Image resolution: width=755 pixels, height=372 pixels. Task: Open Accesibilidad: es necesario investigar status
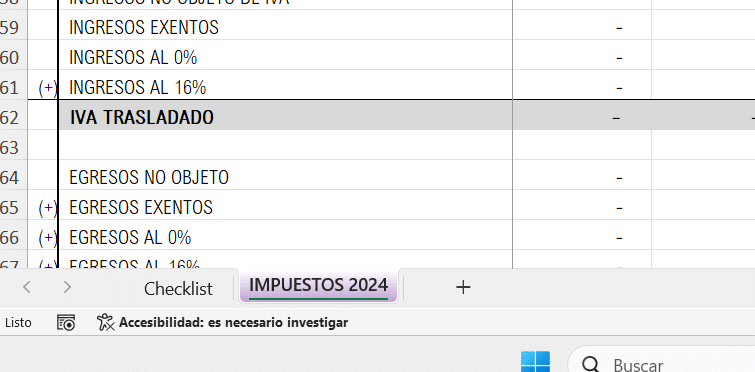[233, 322]
